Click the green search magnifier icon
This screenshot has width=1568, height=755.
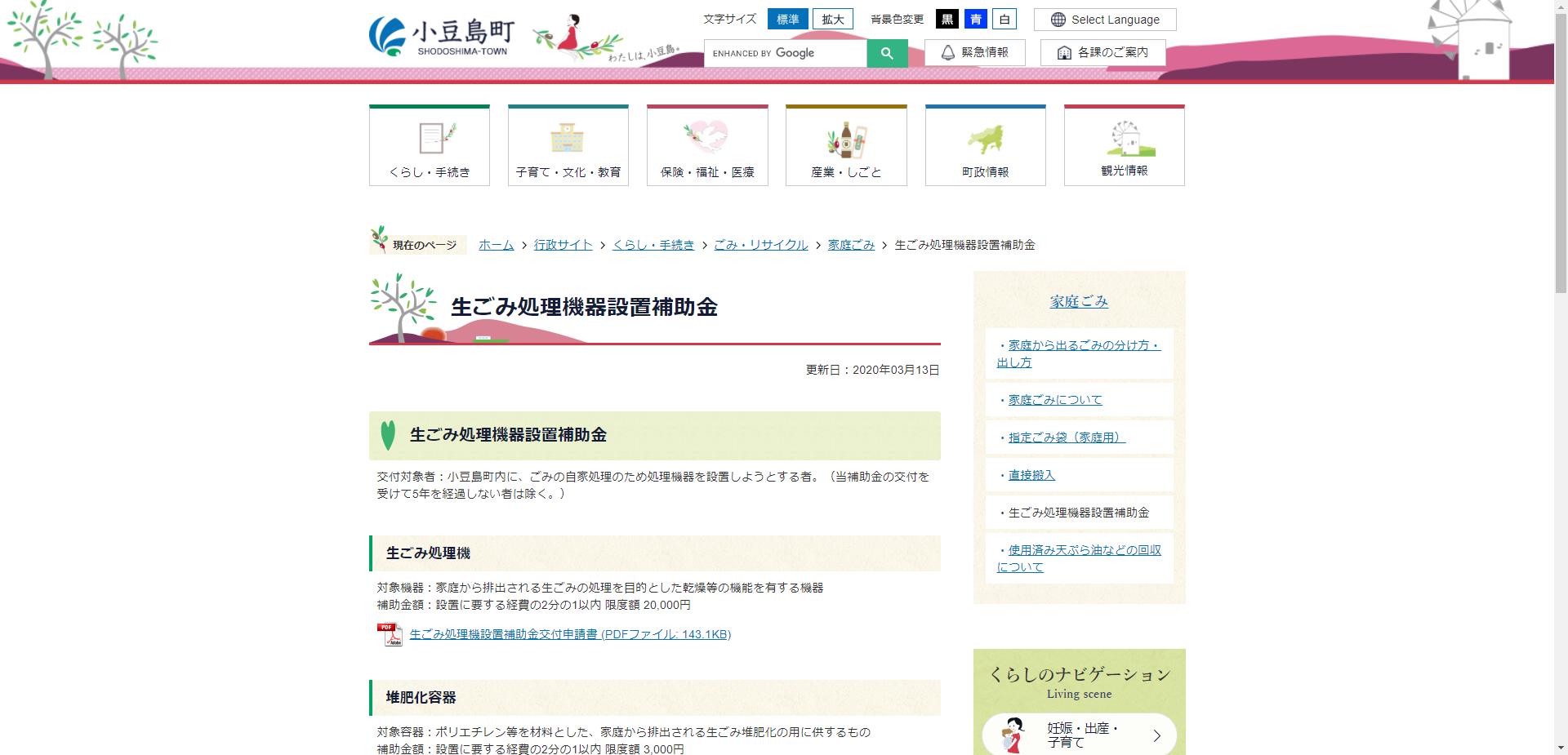coord(887,52)
